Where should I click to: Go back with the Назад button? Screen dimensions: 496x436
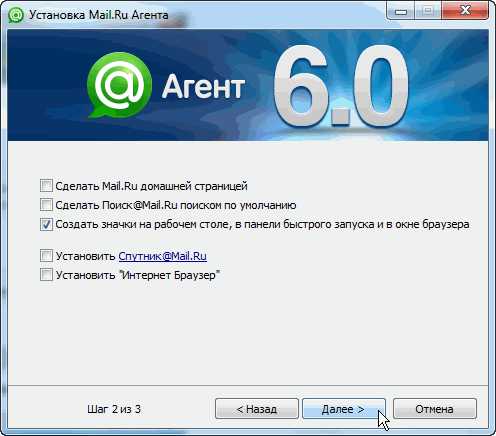(x=257, y=409)
